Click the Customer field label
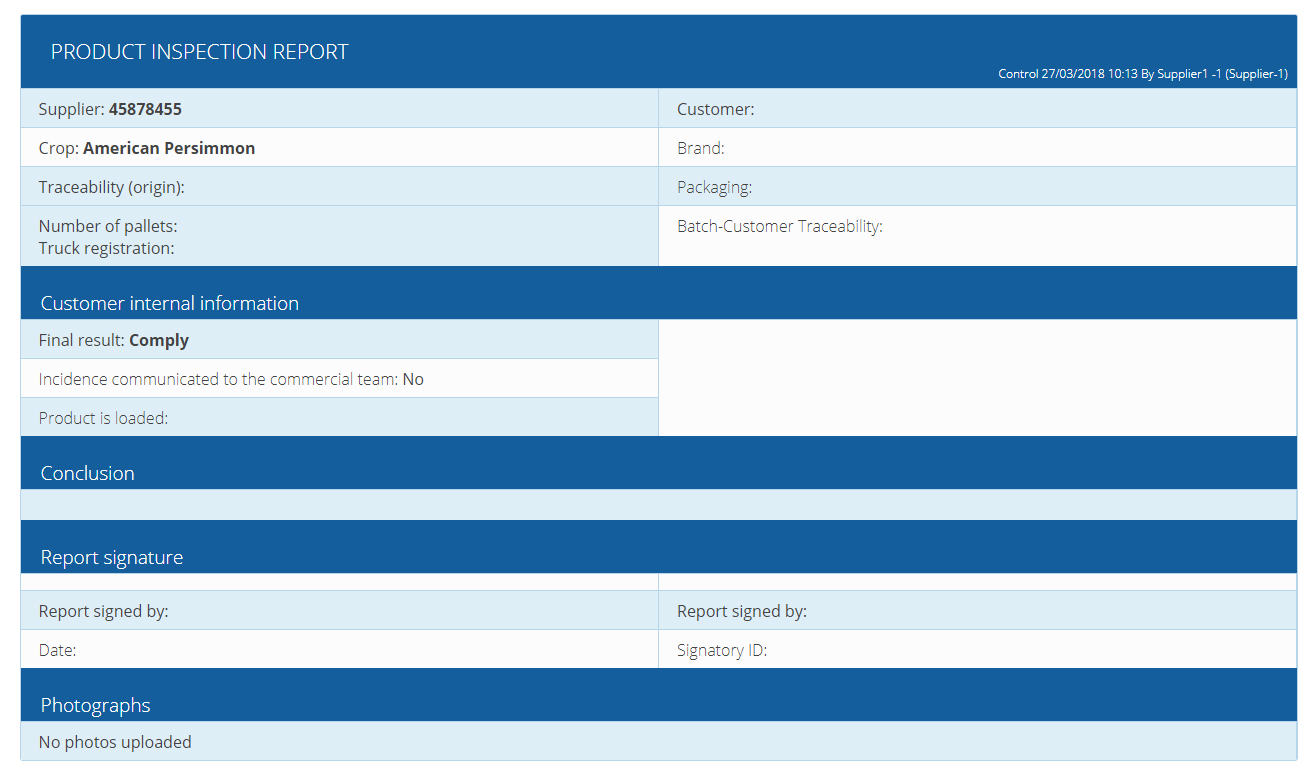1312x774 pixels. click(716, 109)
